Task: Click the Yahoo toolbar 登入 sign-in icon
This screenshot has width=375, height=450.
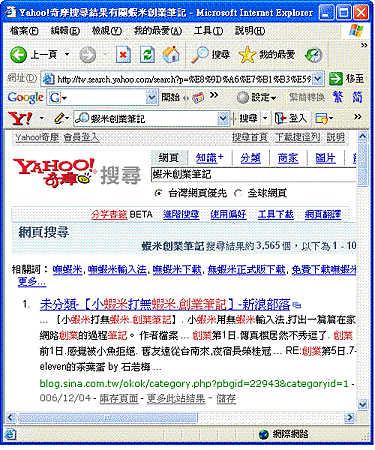Action: click(x=280, y=118)
